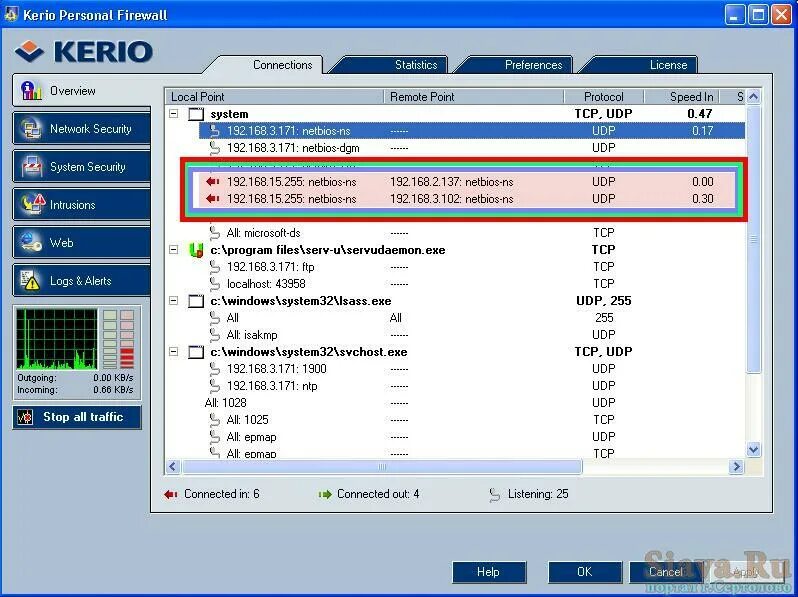
Task: Click the Kerio logo in the header
Action: point(84,51)
